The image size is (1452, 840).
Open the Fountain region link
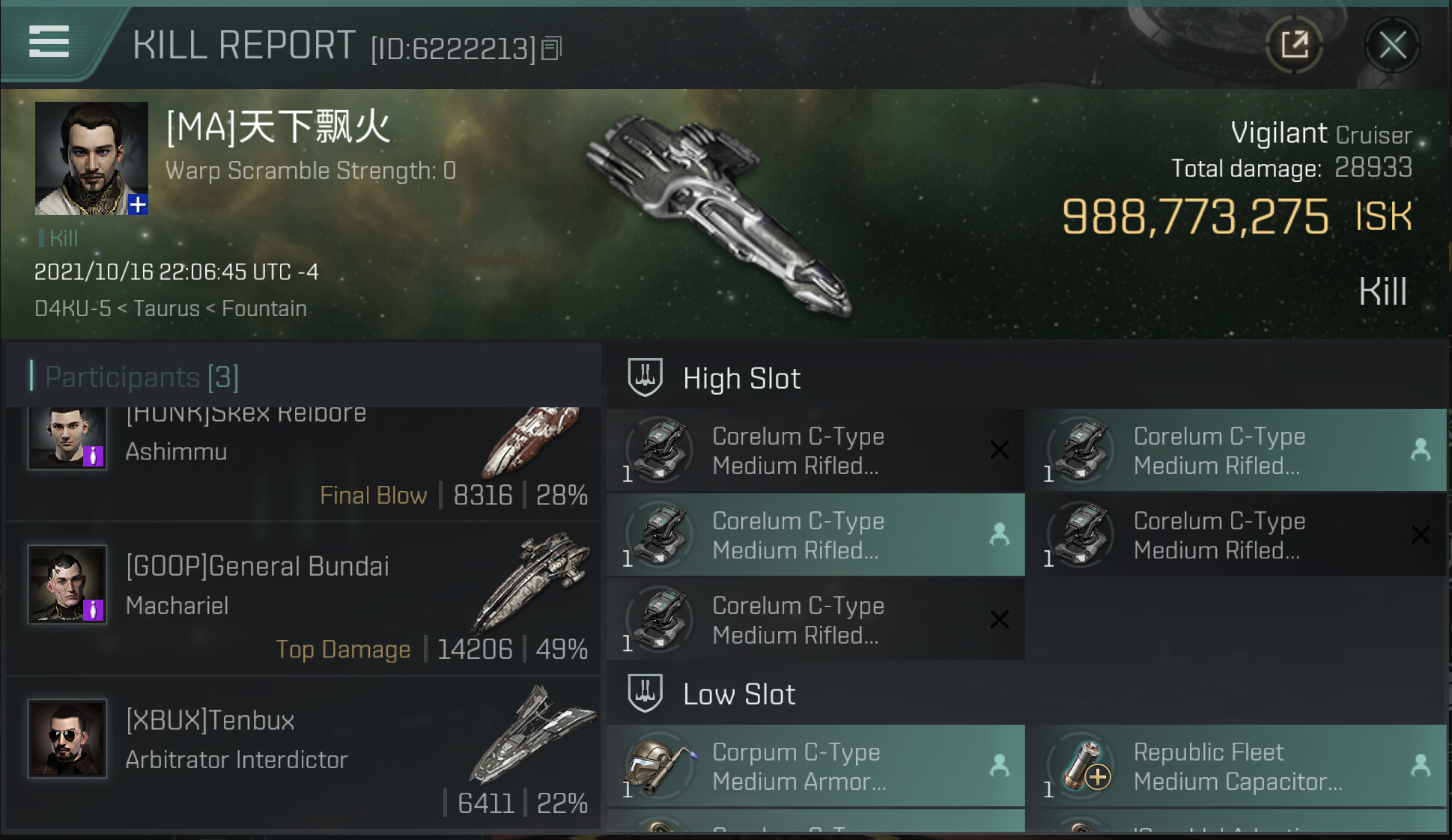coord(264,308)
